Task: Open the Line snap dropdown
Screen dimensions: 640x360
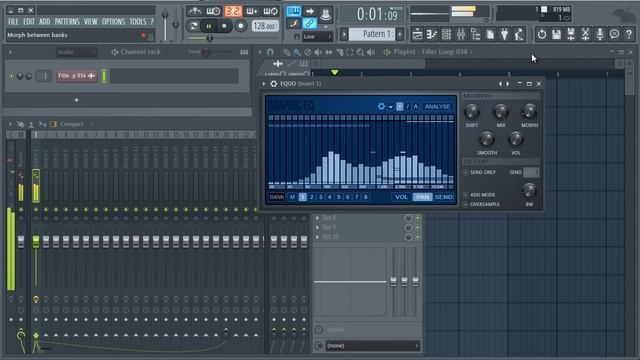Action: pyautogui.click(x=317, y=37)
